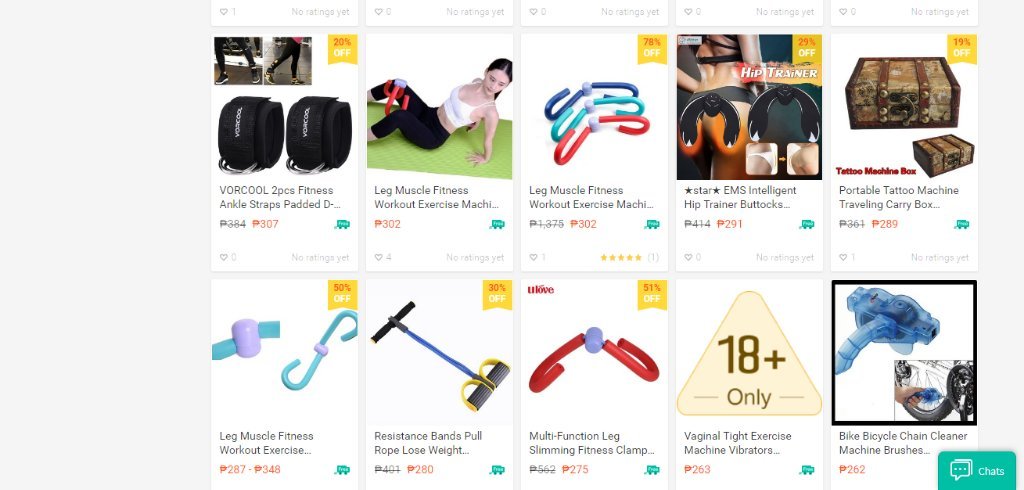Open Chats button chat icon
Viewport: 1024px width, 490px height.
coord(961,470)
